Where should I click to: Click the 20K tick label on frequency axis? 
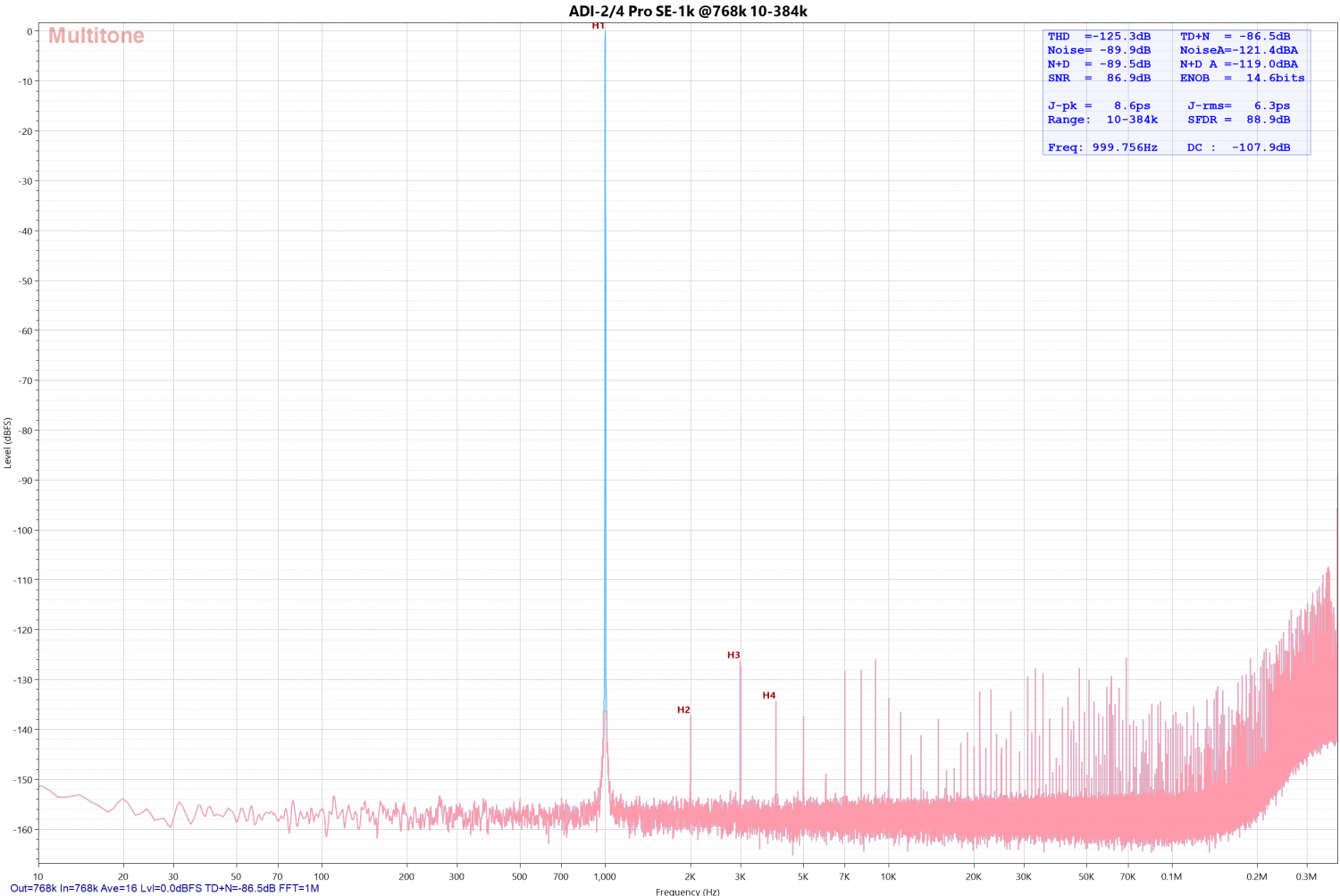click(x=973, y=876)
